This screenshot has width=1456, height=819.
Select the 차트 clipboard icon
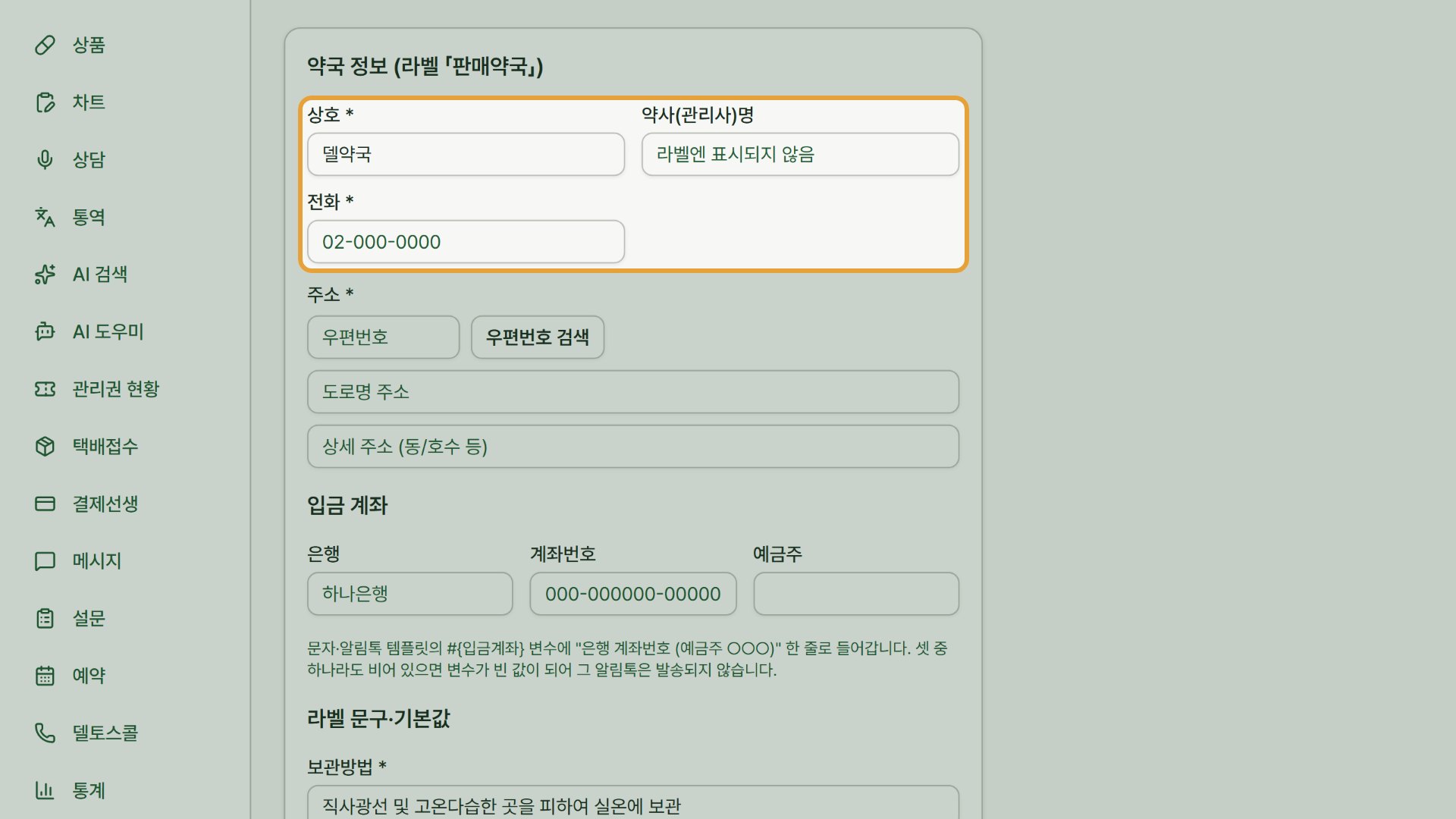point(45,102)
